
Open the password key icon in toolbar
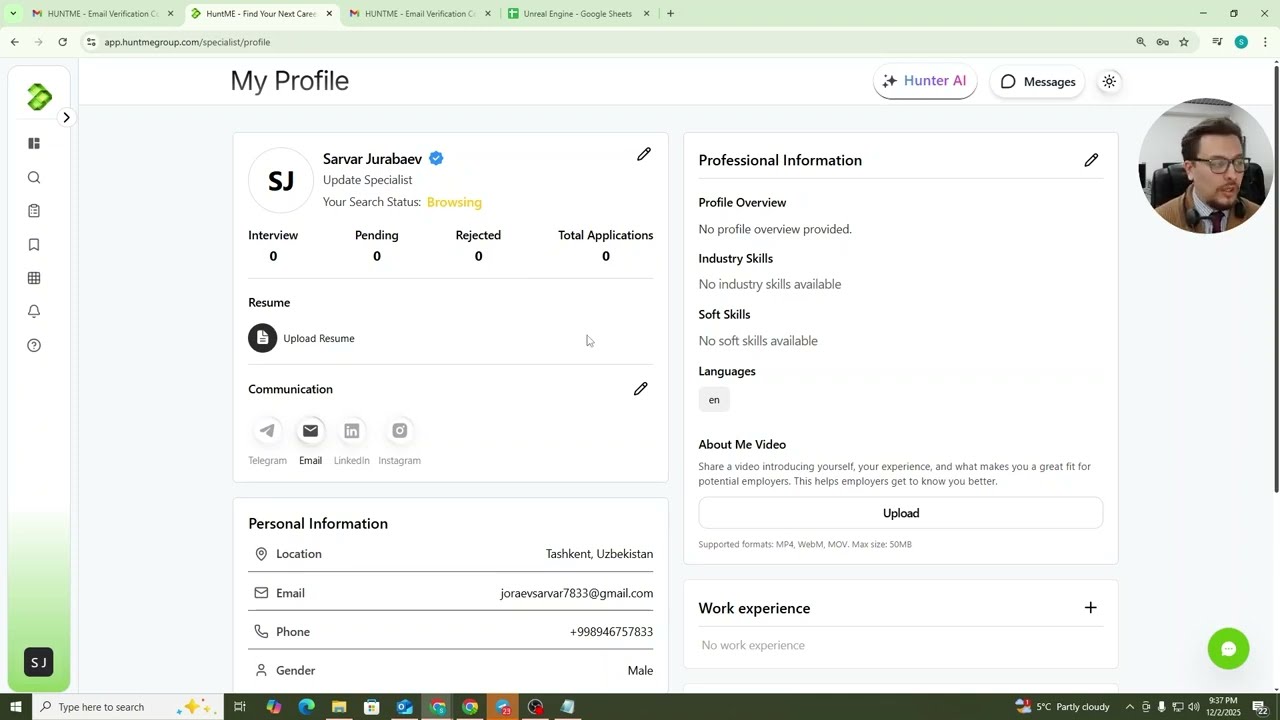coord(1162,42)
